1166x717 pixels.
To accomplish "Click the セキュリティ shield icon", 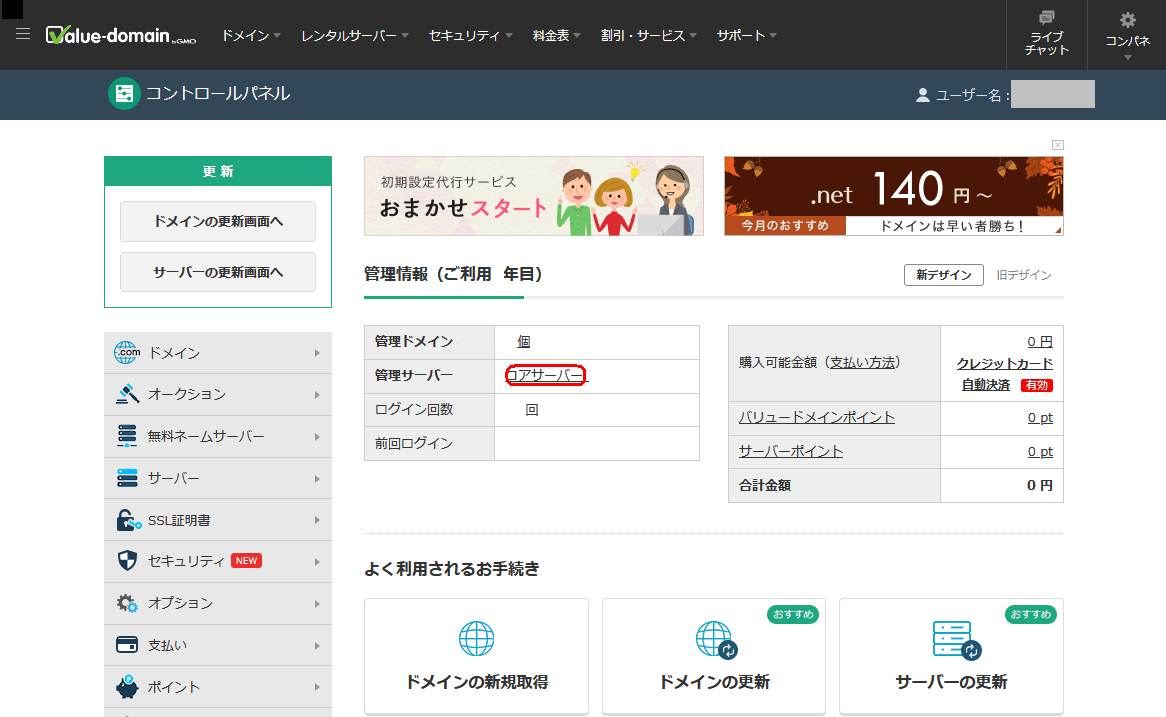I will tap(127, 561).
